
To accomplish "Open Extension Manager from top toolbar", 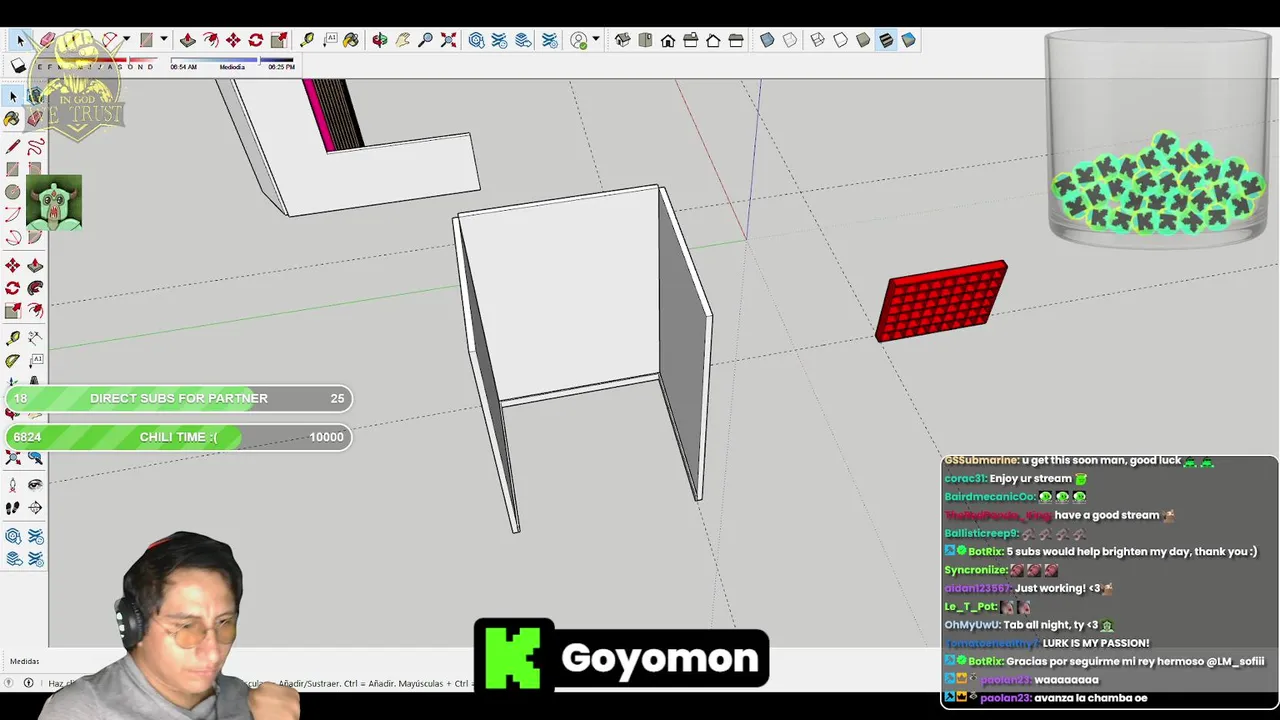I will 549,40.
